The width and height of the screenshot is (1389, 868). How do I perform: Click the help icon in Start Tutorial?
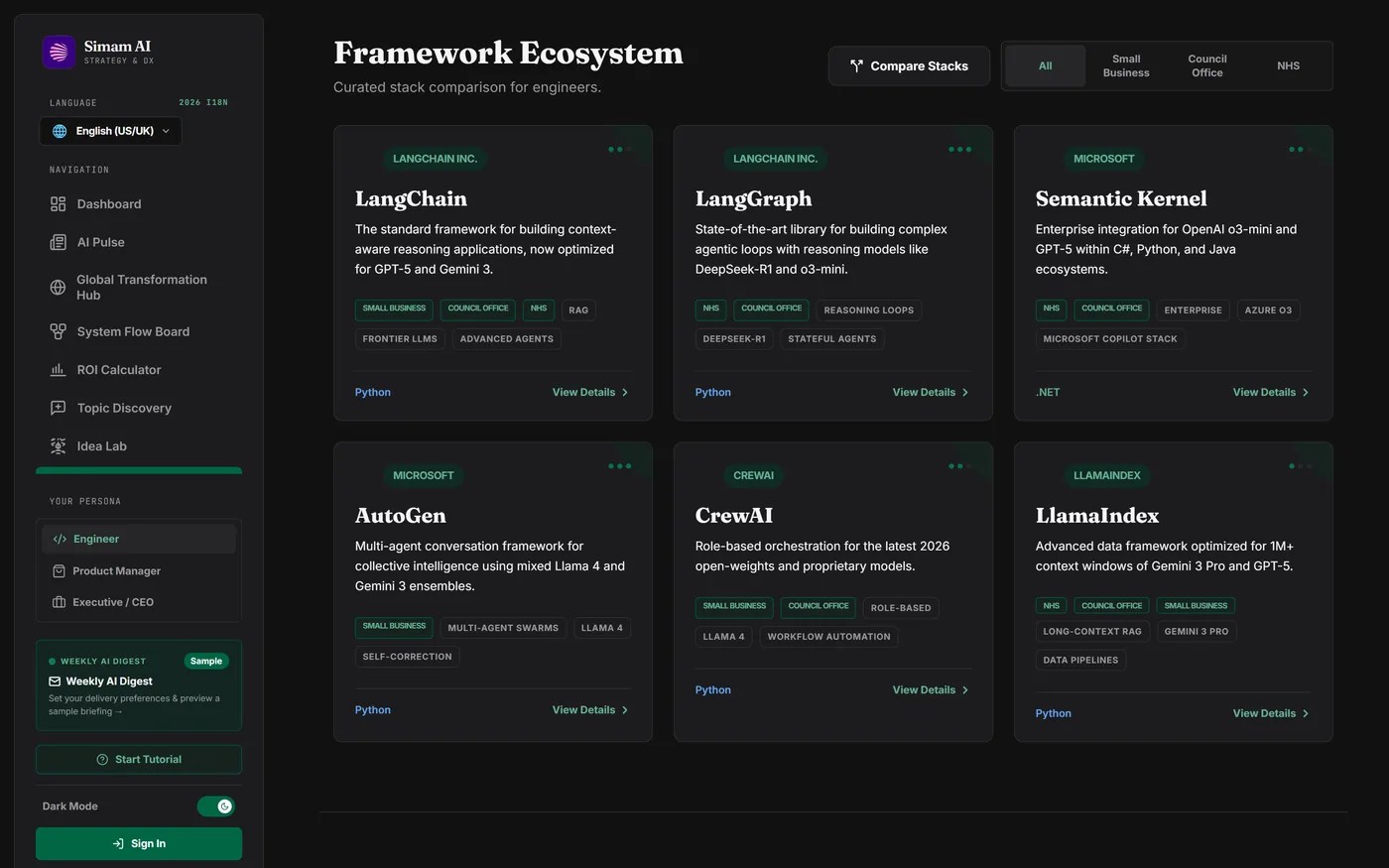(x=102, y=760)
